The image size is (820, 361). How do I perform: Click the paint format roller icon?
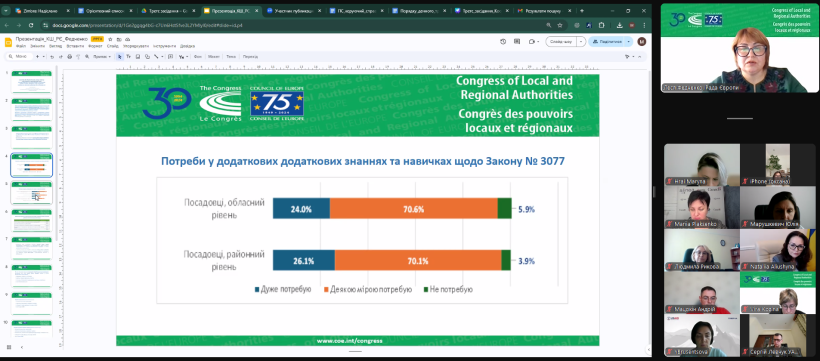click(x=78, y=57)
